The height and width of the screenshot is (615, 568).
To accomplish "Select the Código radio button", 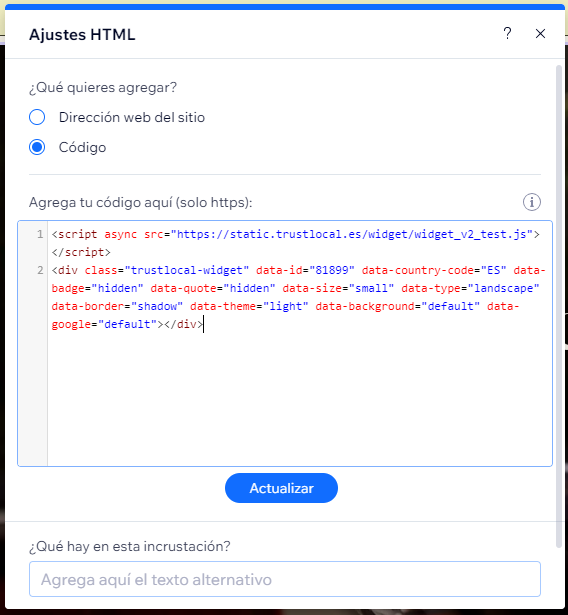I will [37, 147].
